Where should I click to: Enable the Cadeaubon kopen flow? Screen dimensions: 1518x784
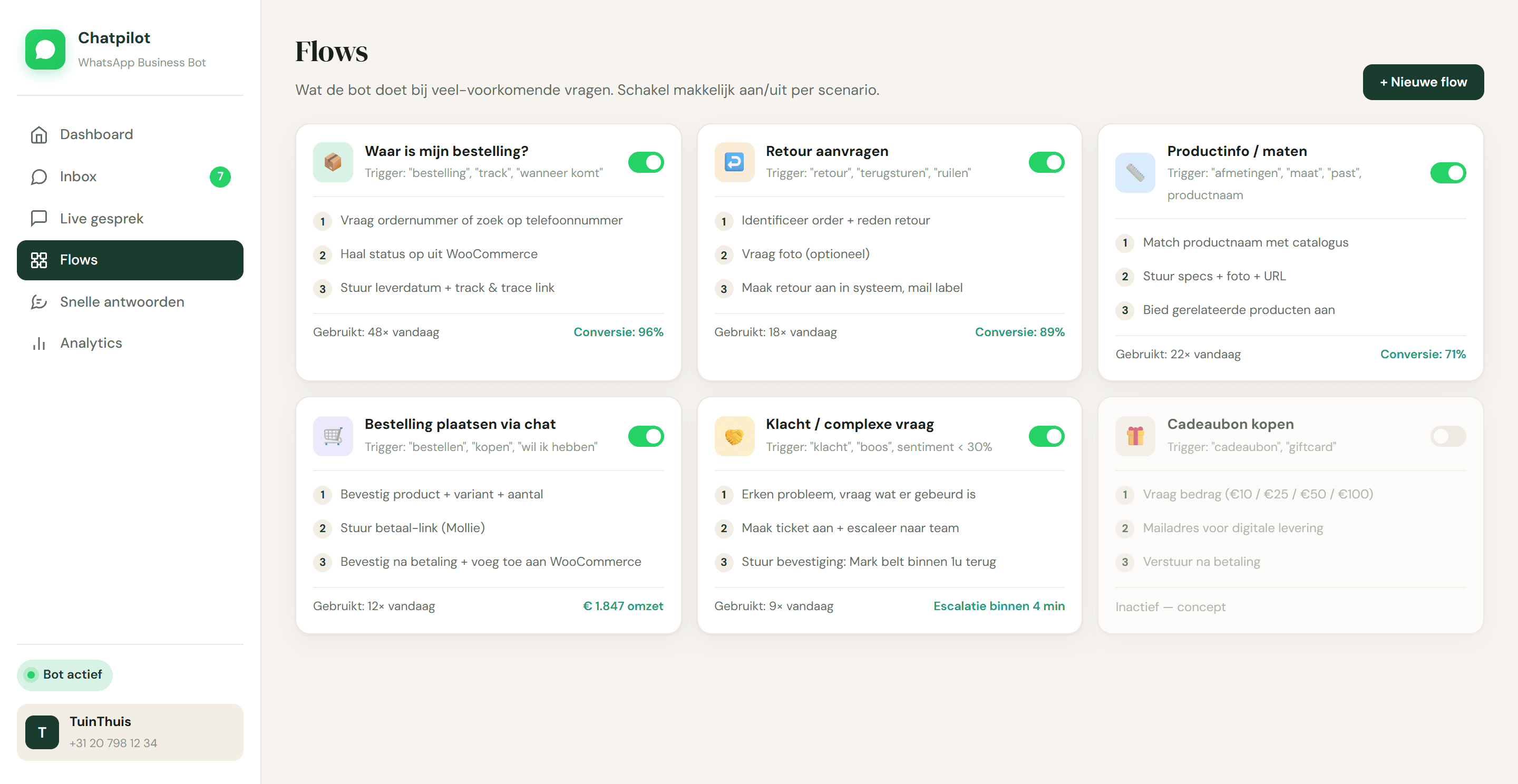tap(1448, 436)
